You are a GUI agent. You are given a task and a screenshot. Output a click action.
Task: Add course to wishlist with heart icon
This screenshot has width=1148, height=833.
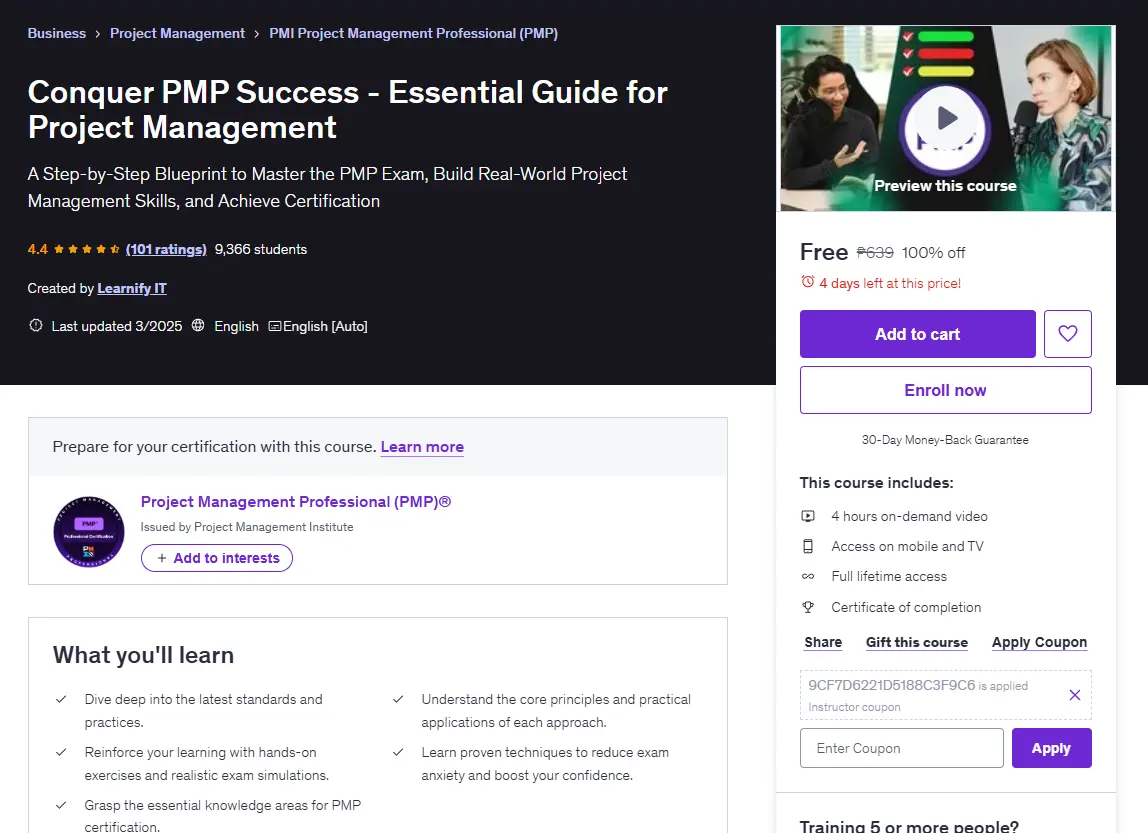[x=1067, y=334]
